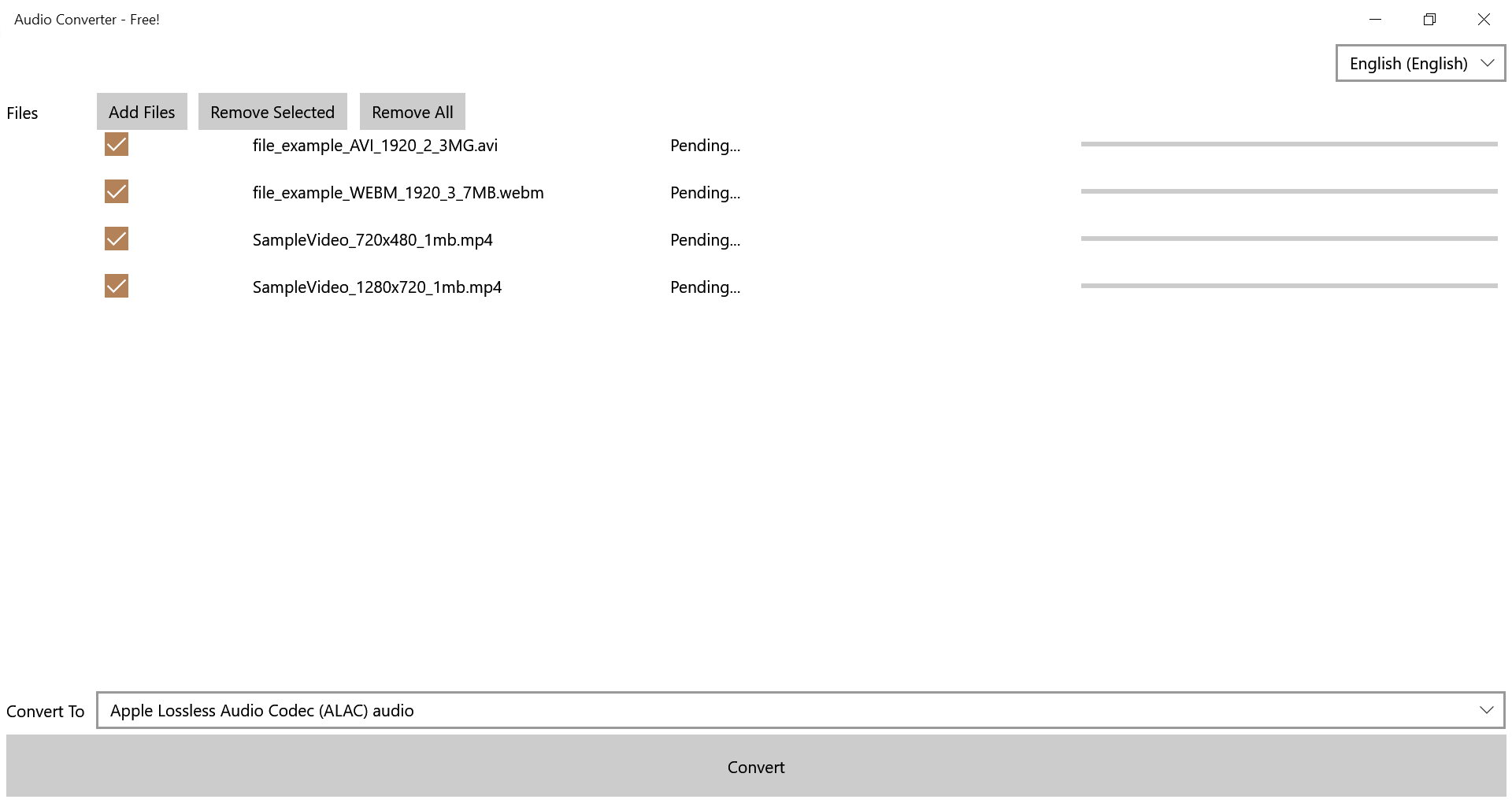Uncheck the file_example_AVI_1920_2_3MG.avi checkbox

pos(117,145)
